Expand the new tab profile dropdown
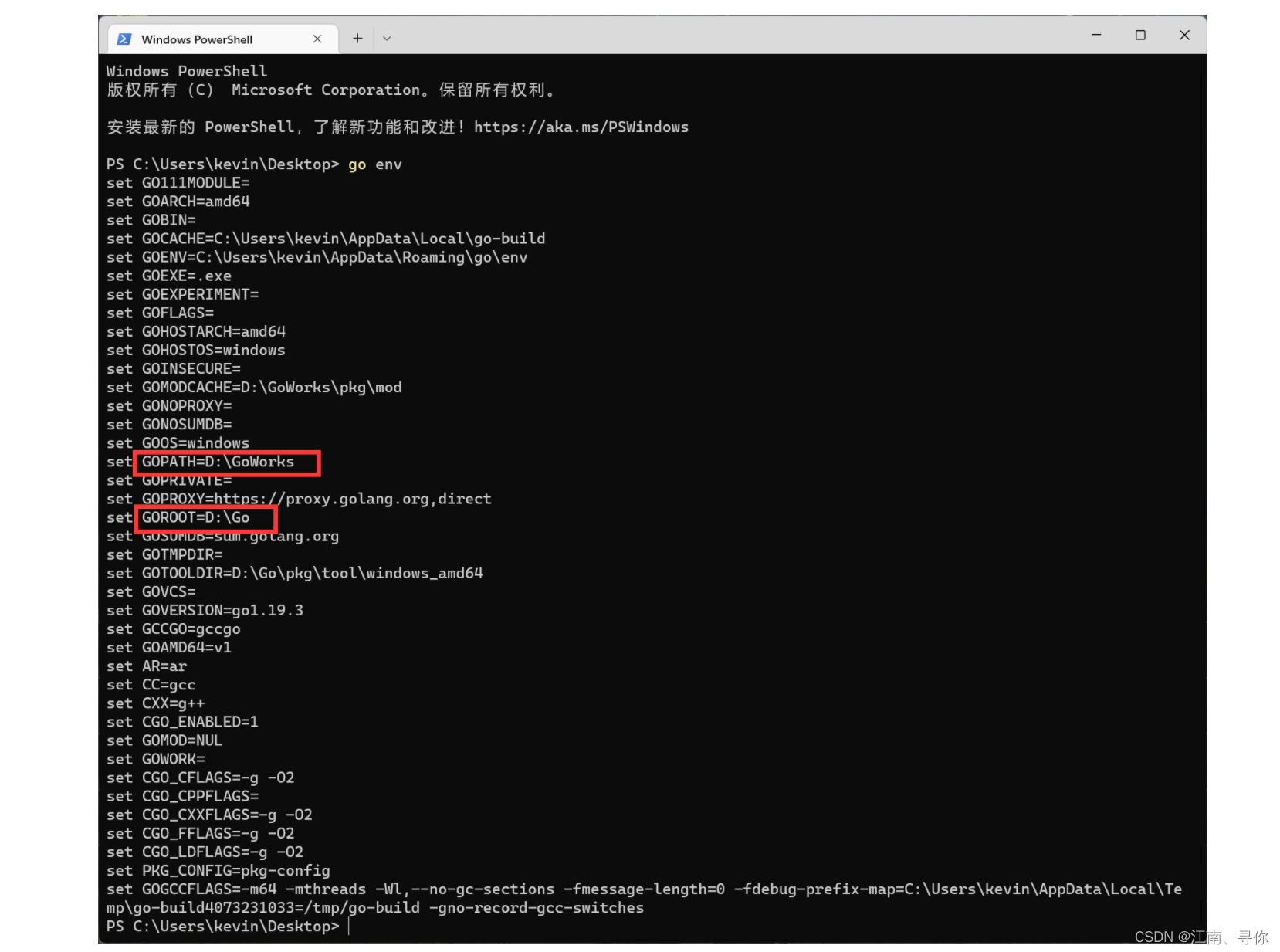 point(387,38)
